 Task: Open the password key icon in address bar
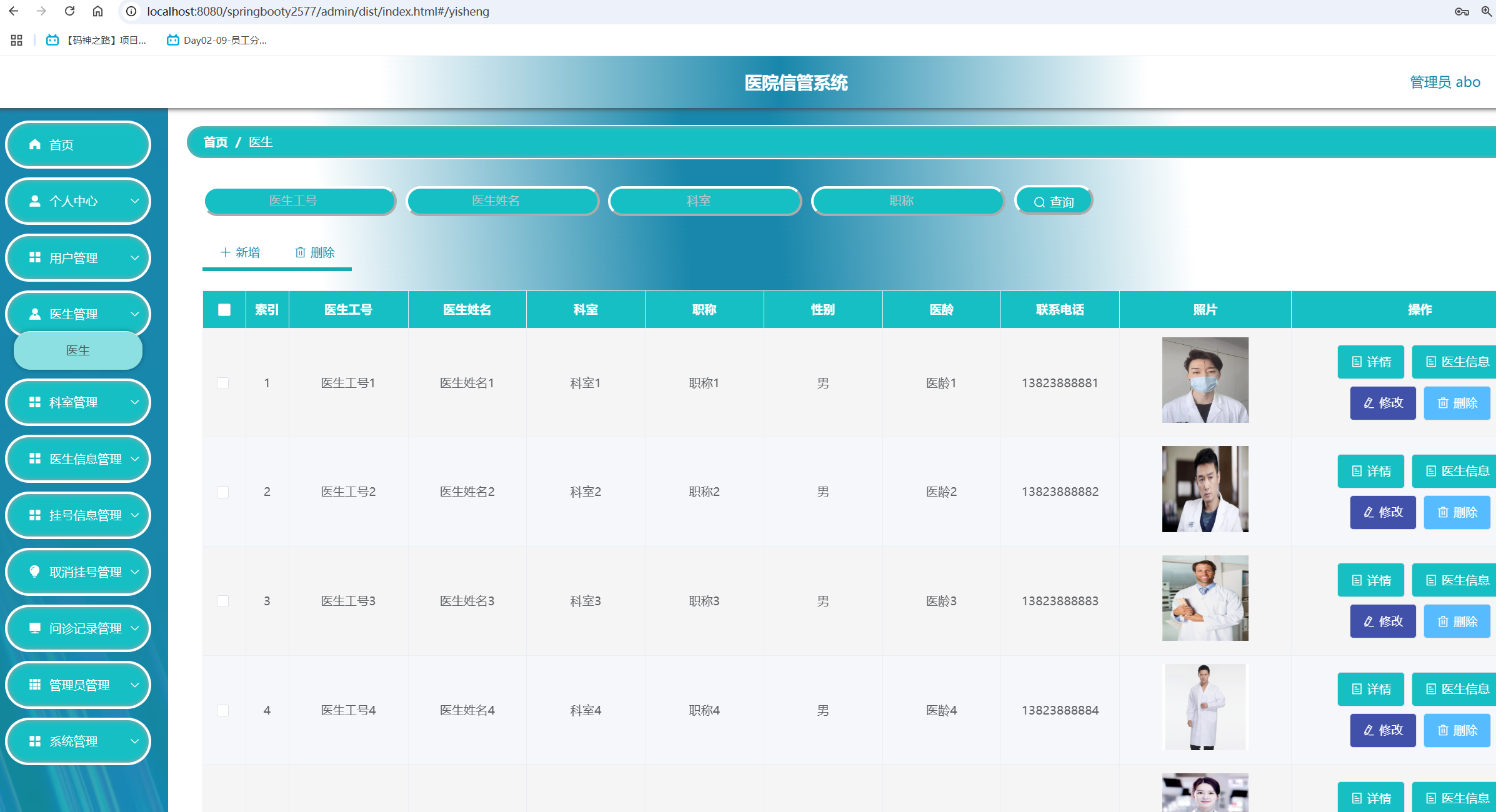point(1462,11)
